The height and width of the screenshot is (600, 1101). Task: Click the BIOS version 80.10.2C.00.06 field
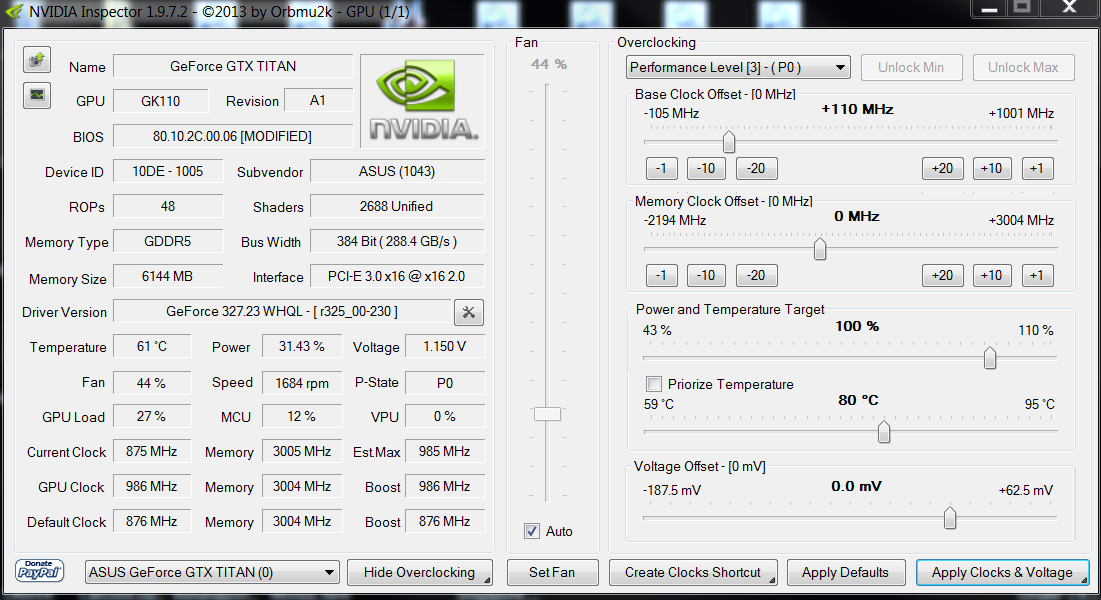coord(233,136)
